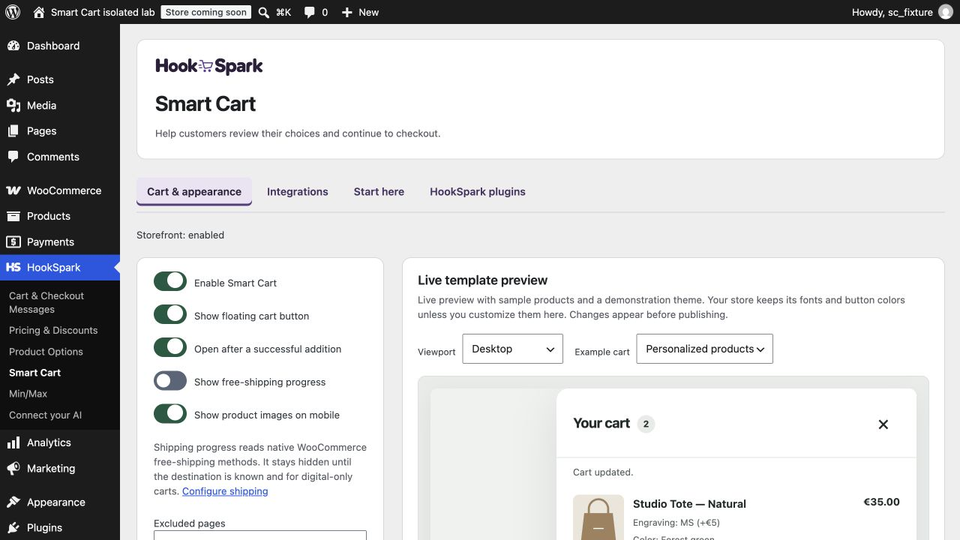Click the Posts pin icon
Image resolution: width=960 pixels, height=540 pixels.
coord(13,80)
